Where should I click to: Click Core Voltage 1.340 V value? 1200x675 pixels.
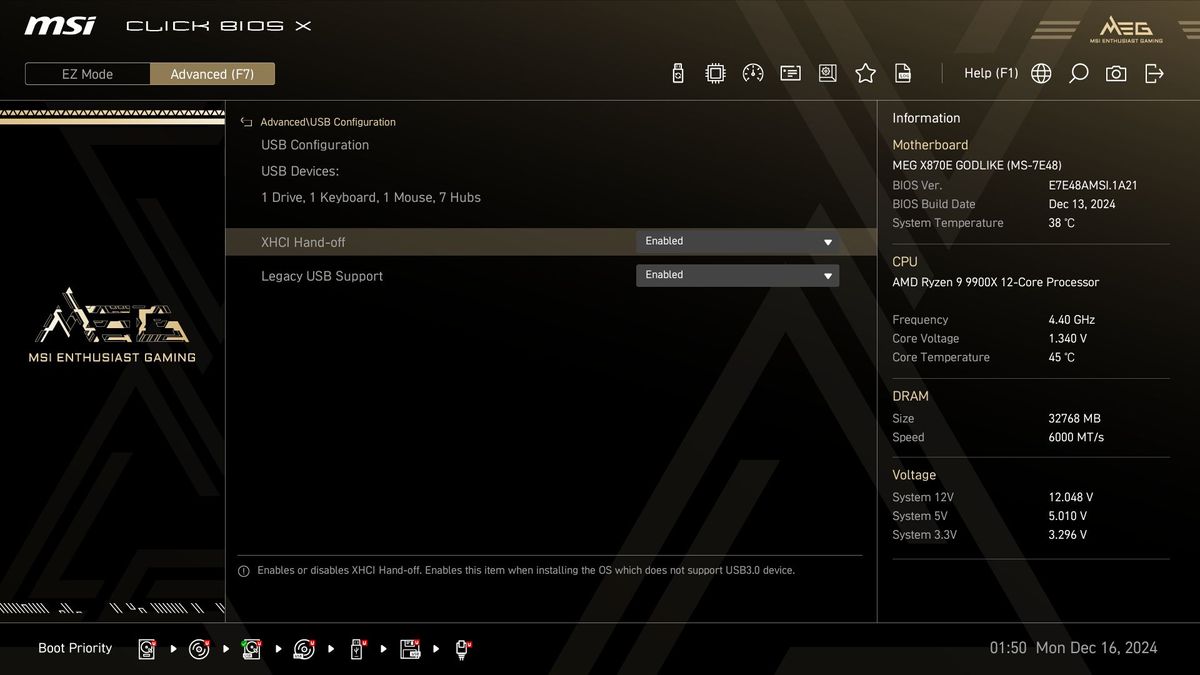[x=1068, y=339]
